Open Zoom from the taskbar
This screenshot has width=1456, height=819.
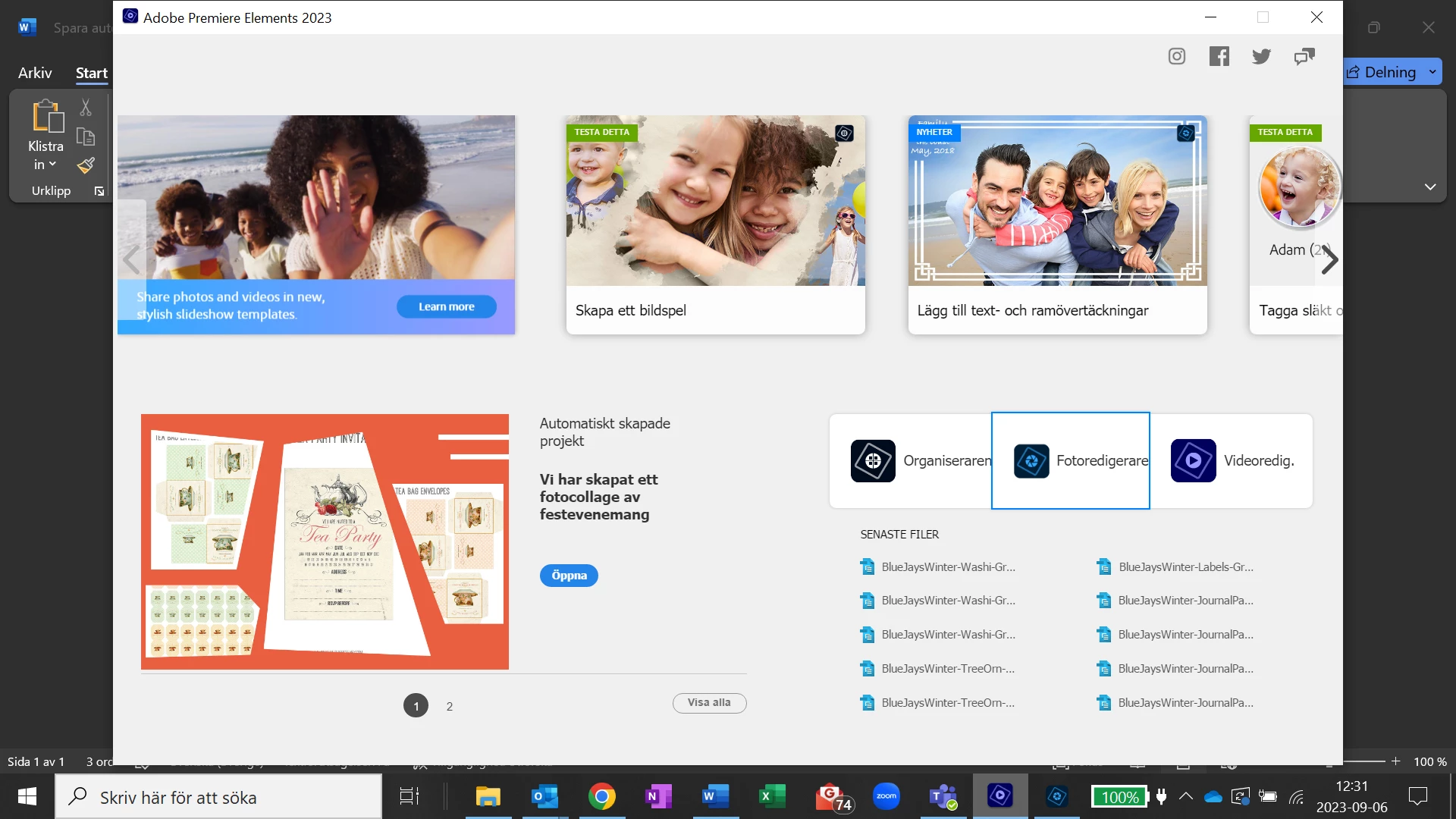coord(886,796)
